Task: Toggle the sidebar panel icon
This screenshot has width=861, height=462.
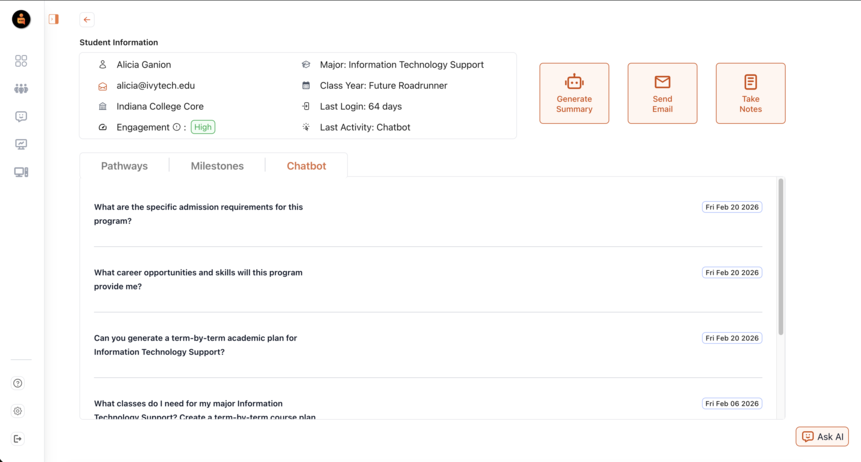Action: (x=53, y=19)
